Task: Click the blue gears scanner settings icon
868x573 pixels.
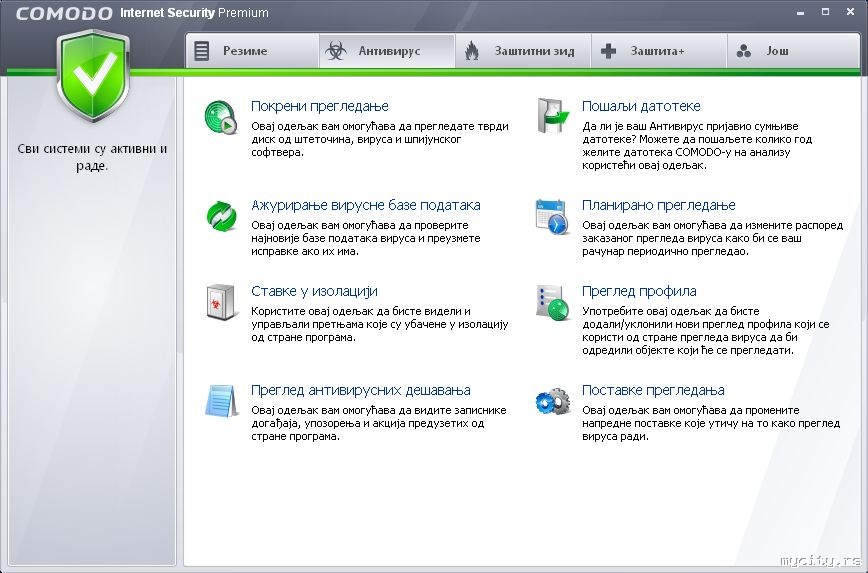Action: [552, 401]
